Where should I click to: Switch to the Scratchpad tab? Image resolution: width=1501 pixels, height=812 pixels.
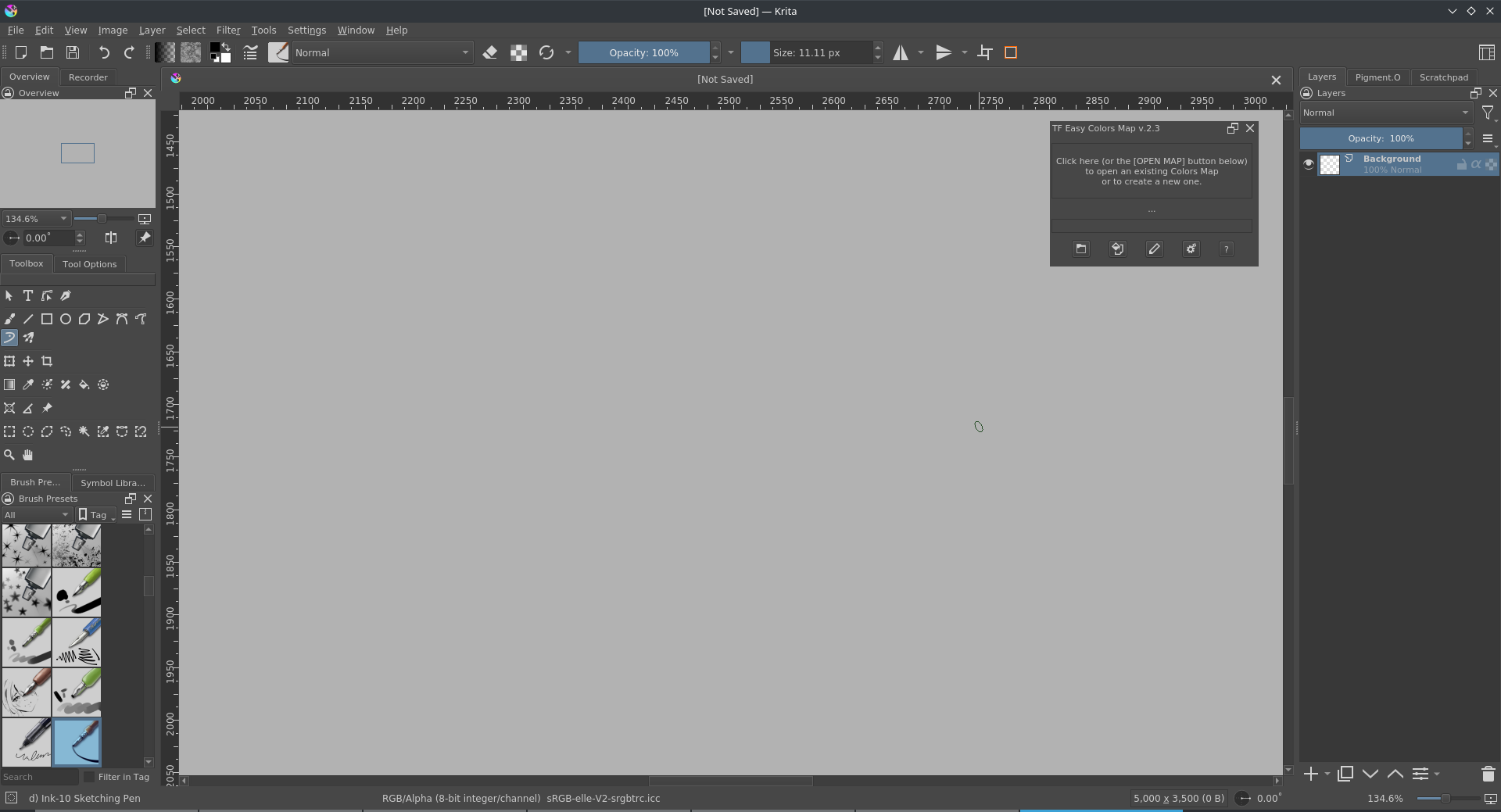click(1443, 77)
